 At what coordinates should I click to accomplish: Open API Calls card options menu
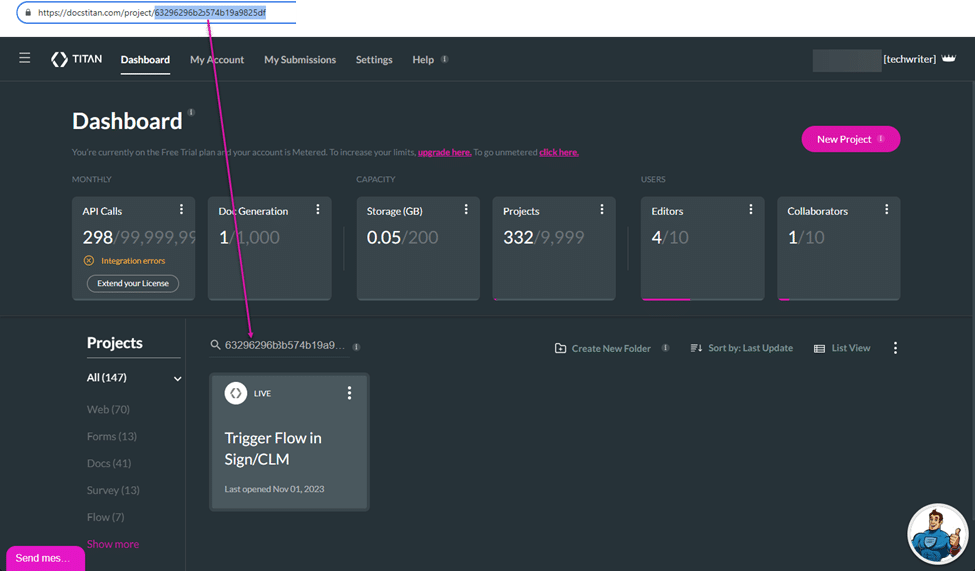[x=182, y=210]
